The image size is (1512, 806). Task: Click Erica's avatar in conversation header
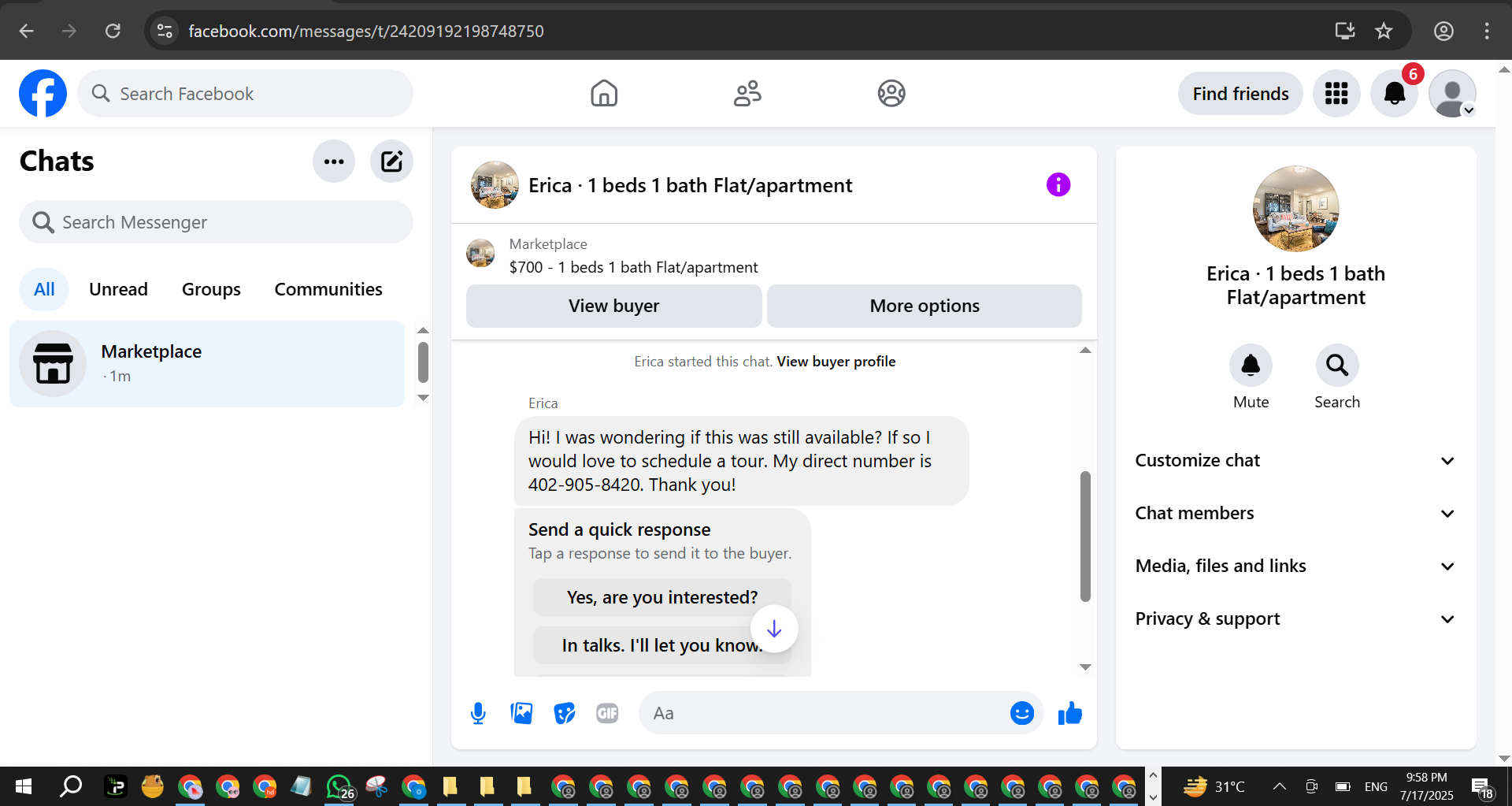coord(495,185)
